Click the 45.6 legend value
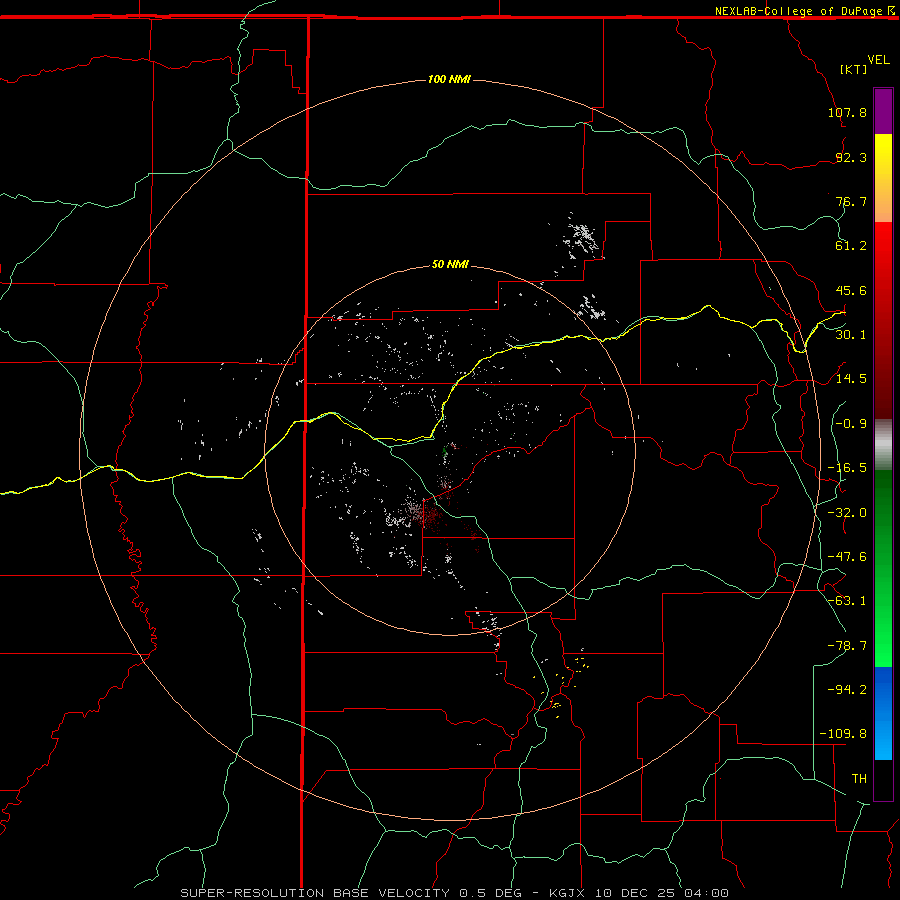This screenshot has width=900, height=900. 851,290
